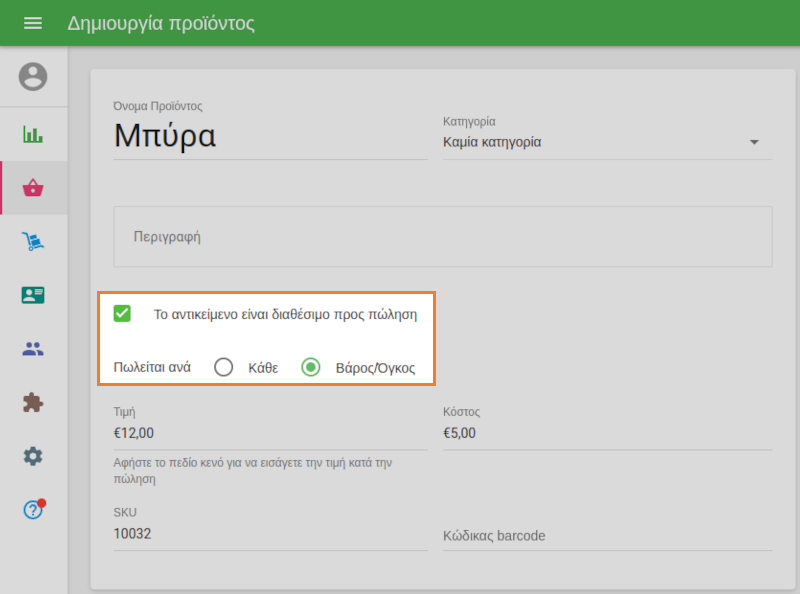Select the shopping basket items icon
The image size is (800, 594).
pos(33,188)
